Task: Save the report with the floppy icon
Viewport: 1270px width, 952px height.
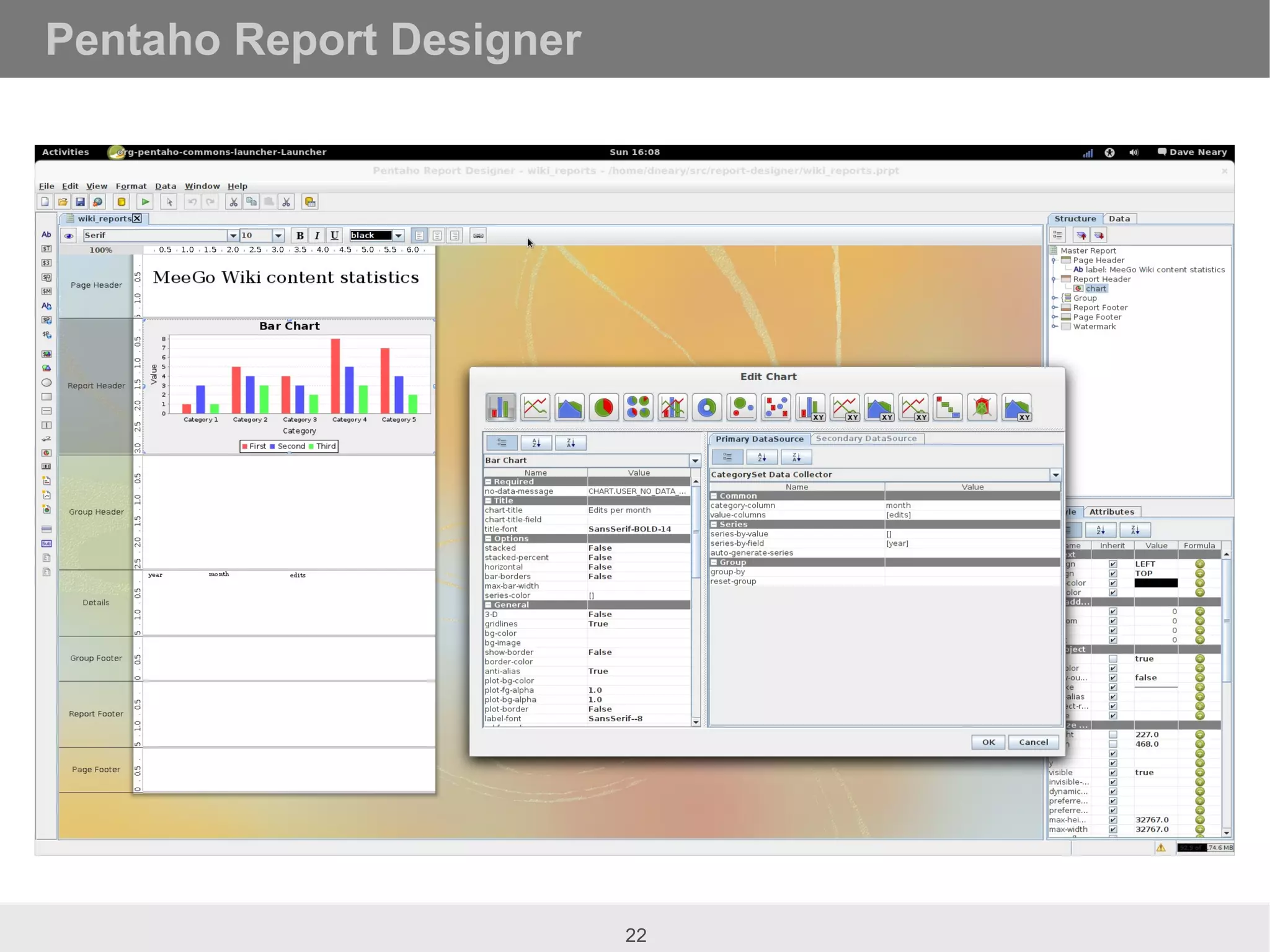Action: click(x=80, y=202)
